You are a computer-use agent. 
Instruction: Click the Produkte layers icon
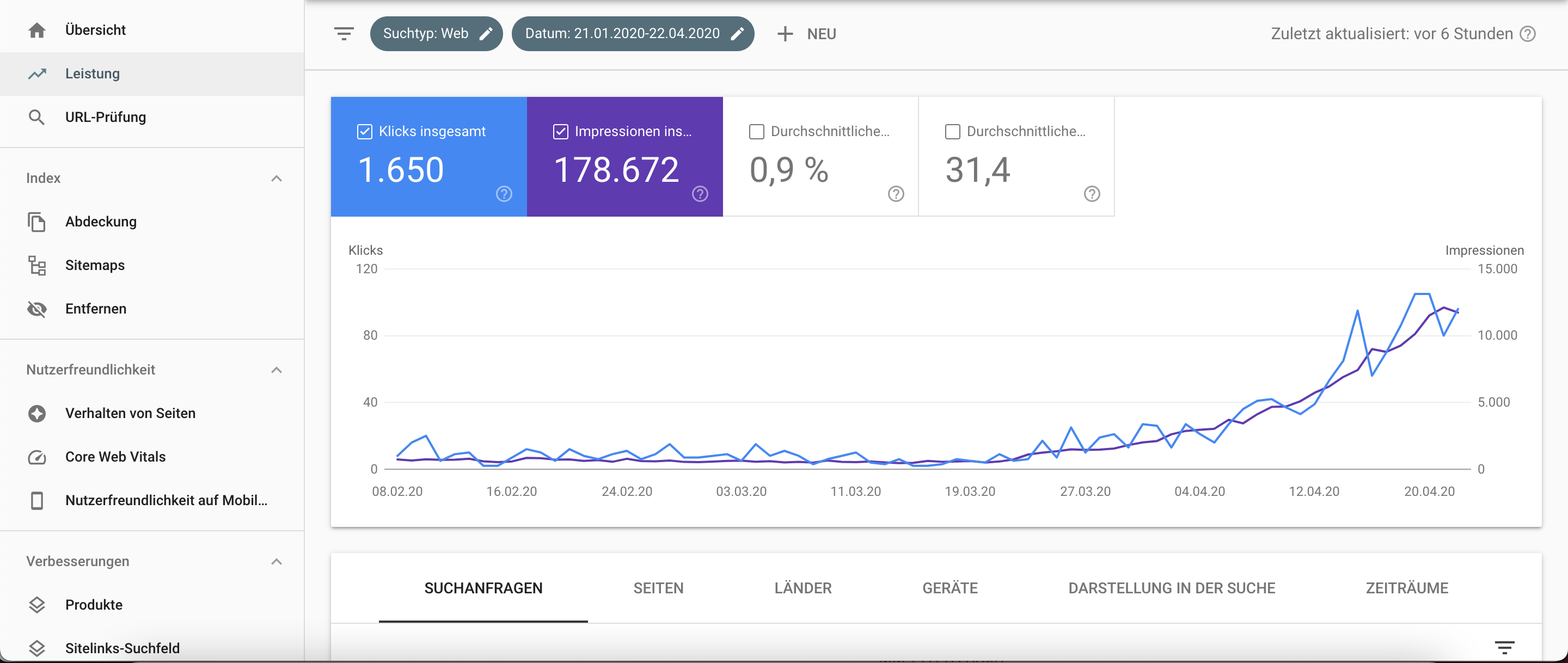pos(37,605)
